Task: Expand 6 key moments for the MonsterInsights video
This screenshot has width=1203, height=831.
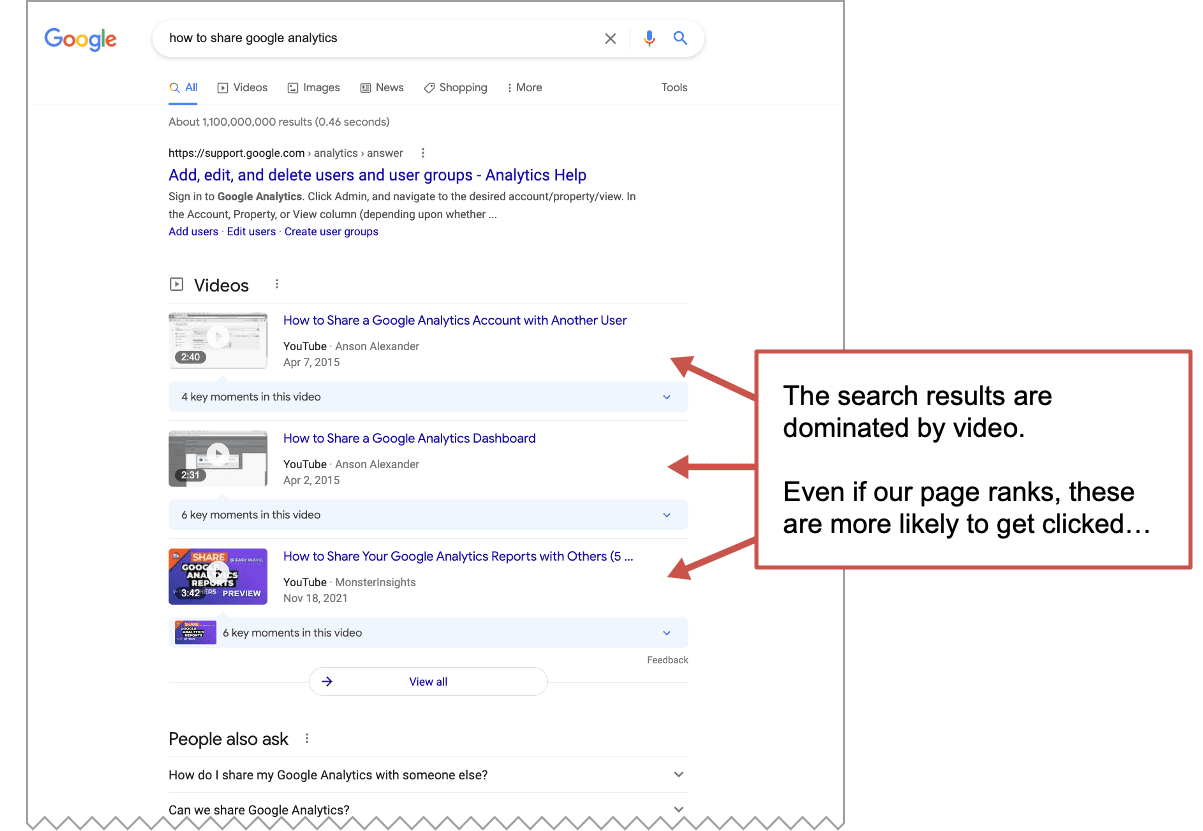Action: tap(428, 633)
